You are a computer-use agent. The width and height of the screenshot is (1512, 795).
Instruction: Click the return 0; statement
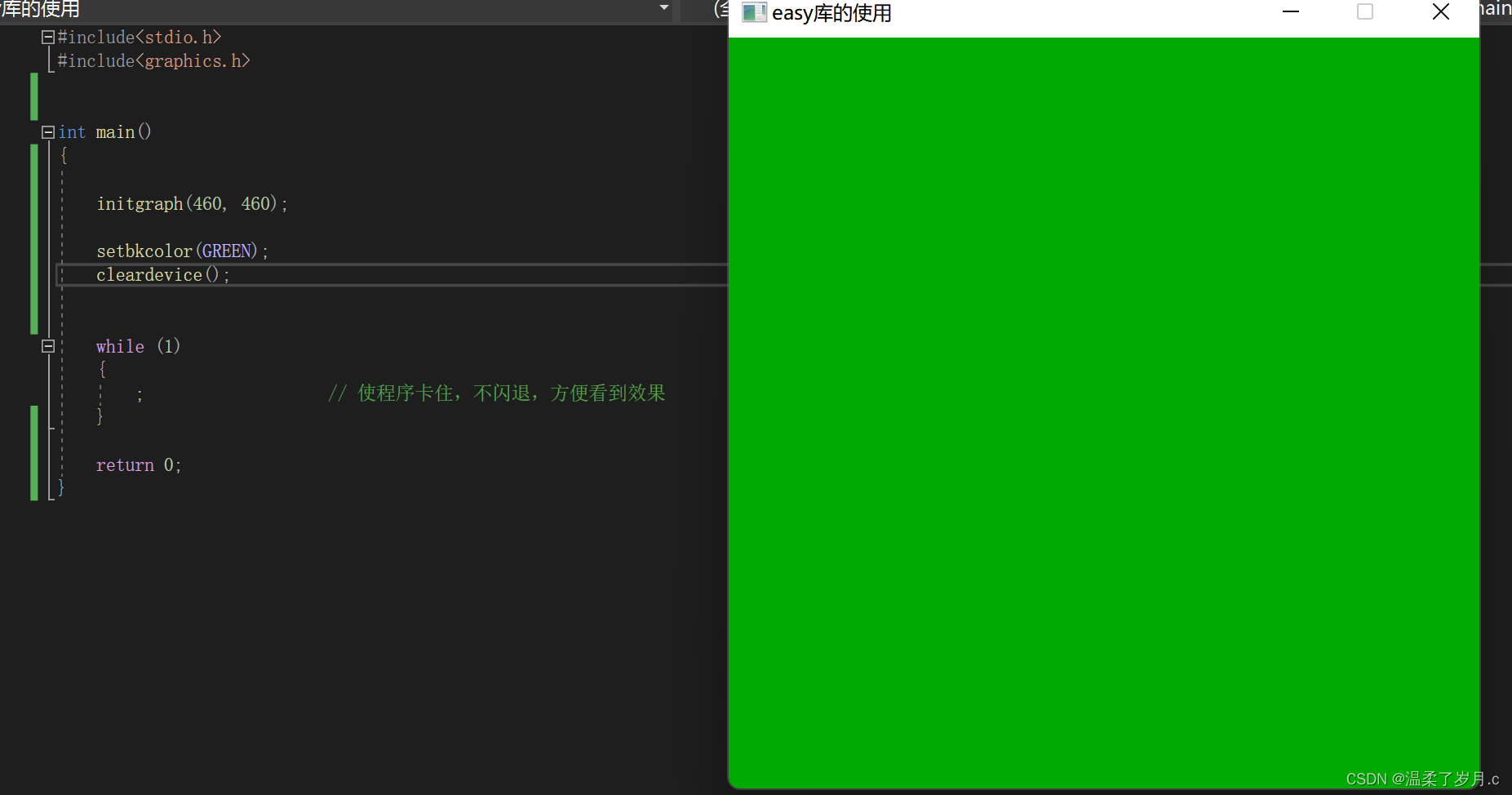(x=139, y=465)
